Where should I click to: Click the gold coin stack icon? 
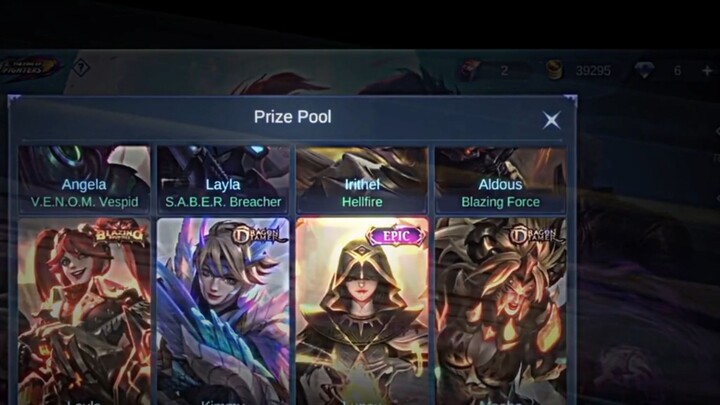click(x=555, y=70)
